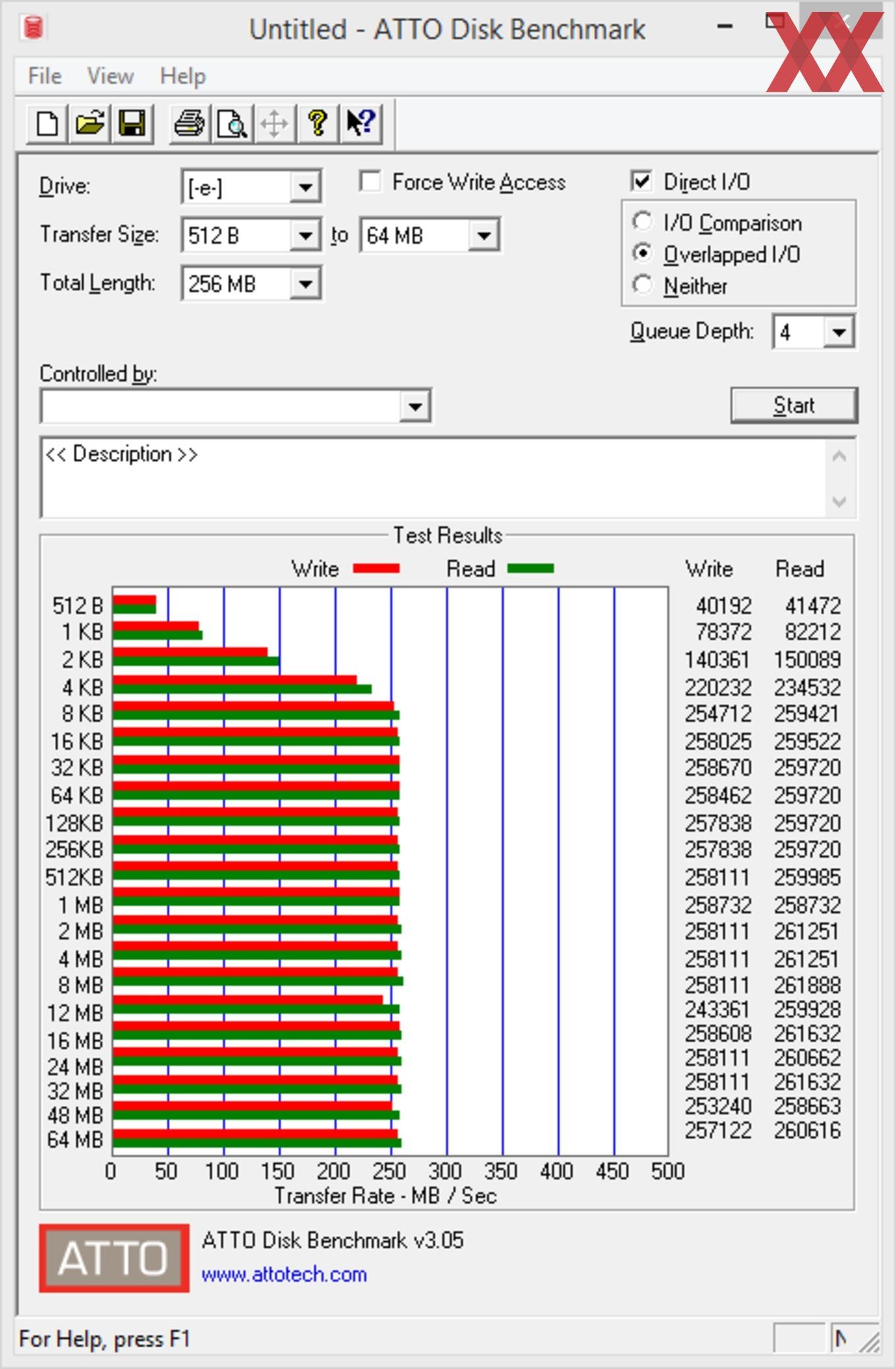Open Print Preview from toolbar icon
The image size is (896, 1369).
(x=232, y=123)
